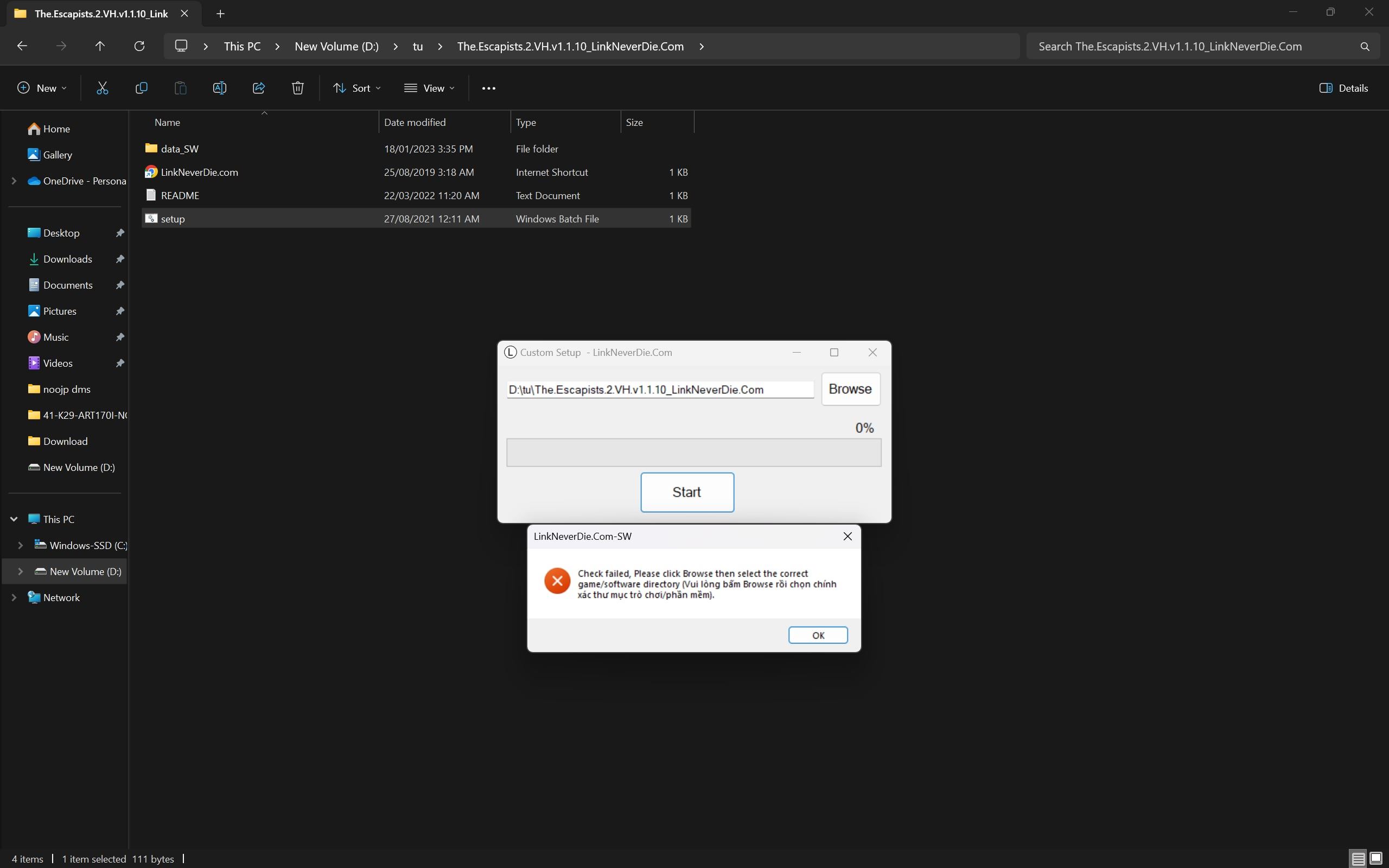Click OK to dismiss the error dialog
Image resolution: width=1389 pixels, height=868 pixels.
(x=818, y=635)
